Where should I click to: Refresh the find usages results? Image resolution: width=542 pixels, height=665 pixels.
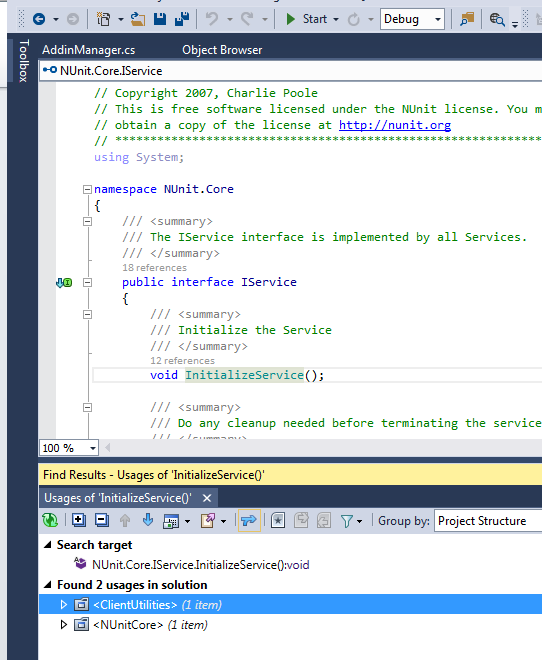pyautogui.click(x=50, y=520)
